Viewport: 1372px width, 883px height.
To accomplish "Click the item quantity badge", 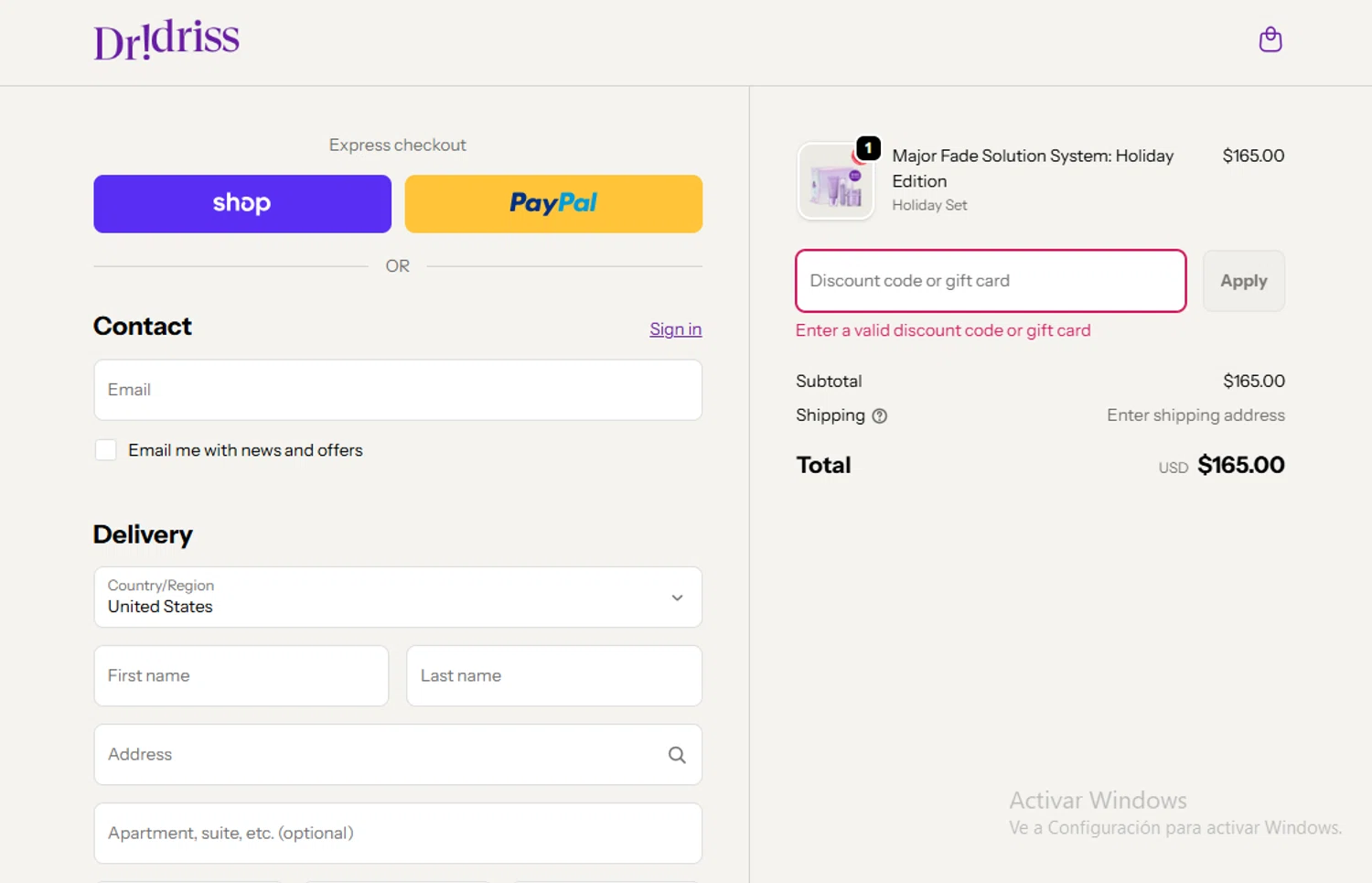I will coord(868,148).
